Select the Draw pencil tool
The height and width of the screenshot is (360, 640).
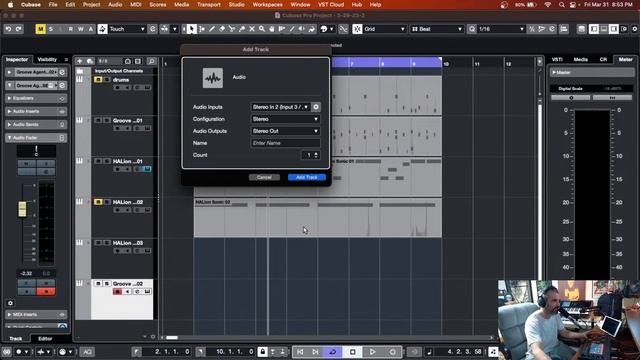tap(212, 29)
